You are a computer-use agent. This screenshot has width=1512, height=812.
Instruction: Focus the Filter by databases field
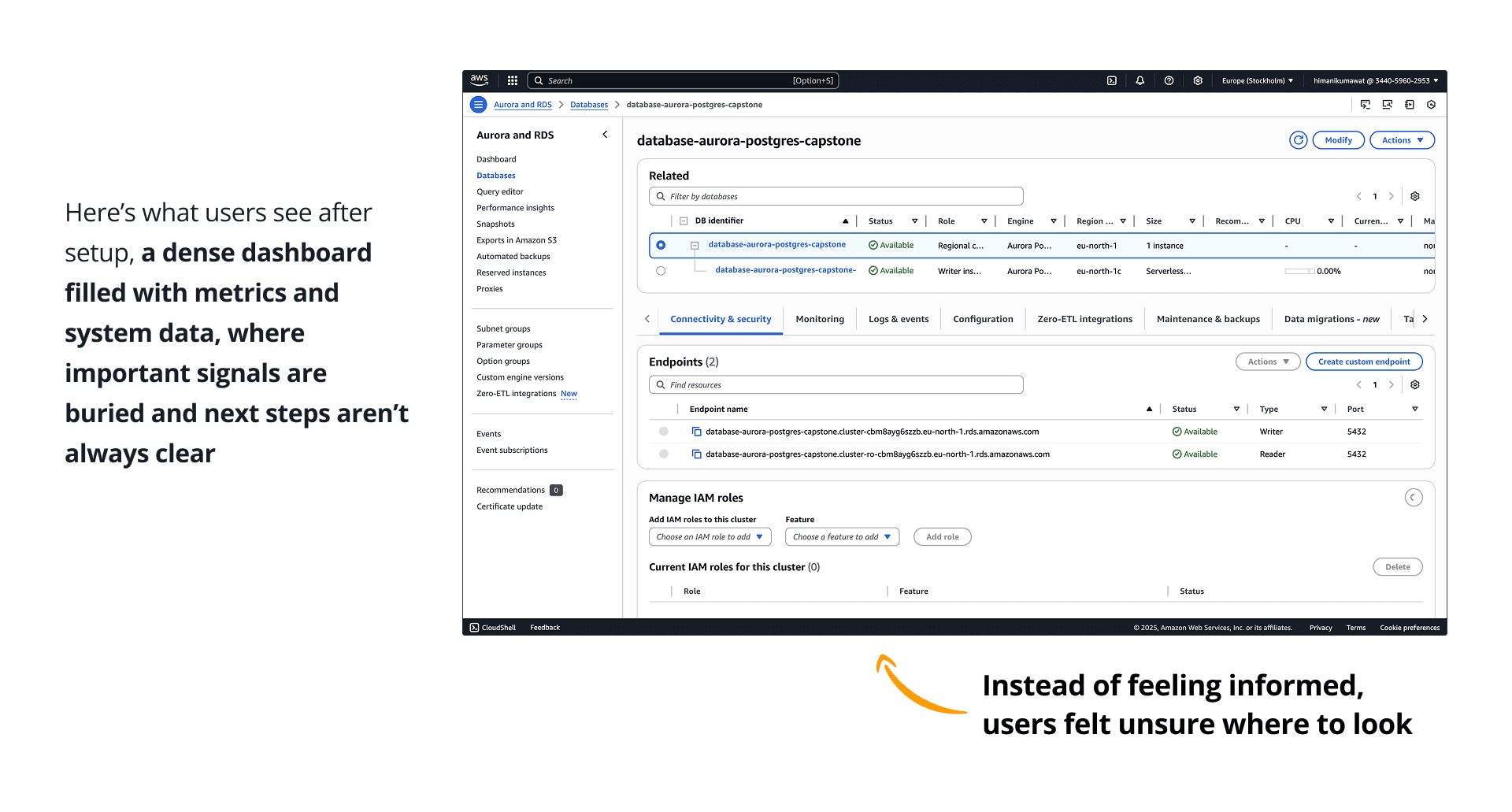click(836, 196)
